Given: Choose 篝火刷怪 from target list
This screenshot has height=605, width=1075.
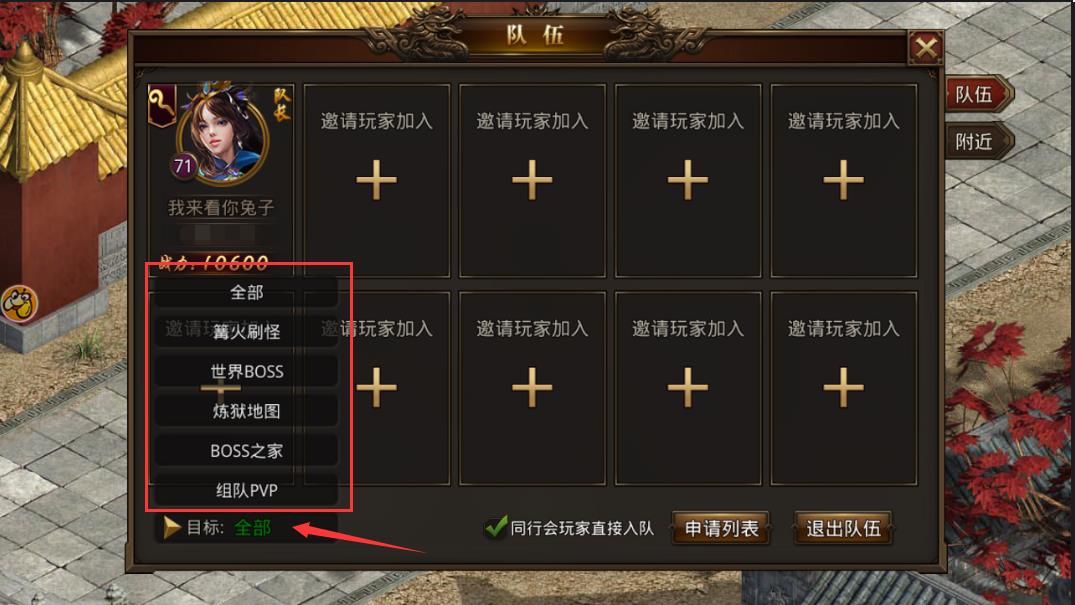Looking at the screenshot, I should (246, 332).
